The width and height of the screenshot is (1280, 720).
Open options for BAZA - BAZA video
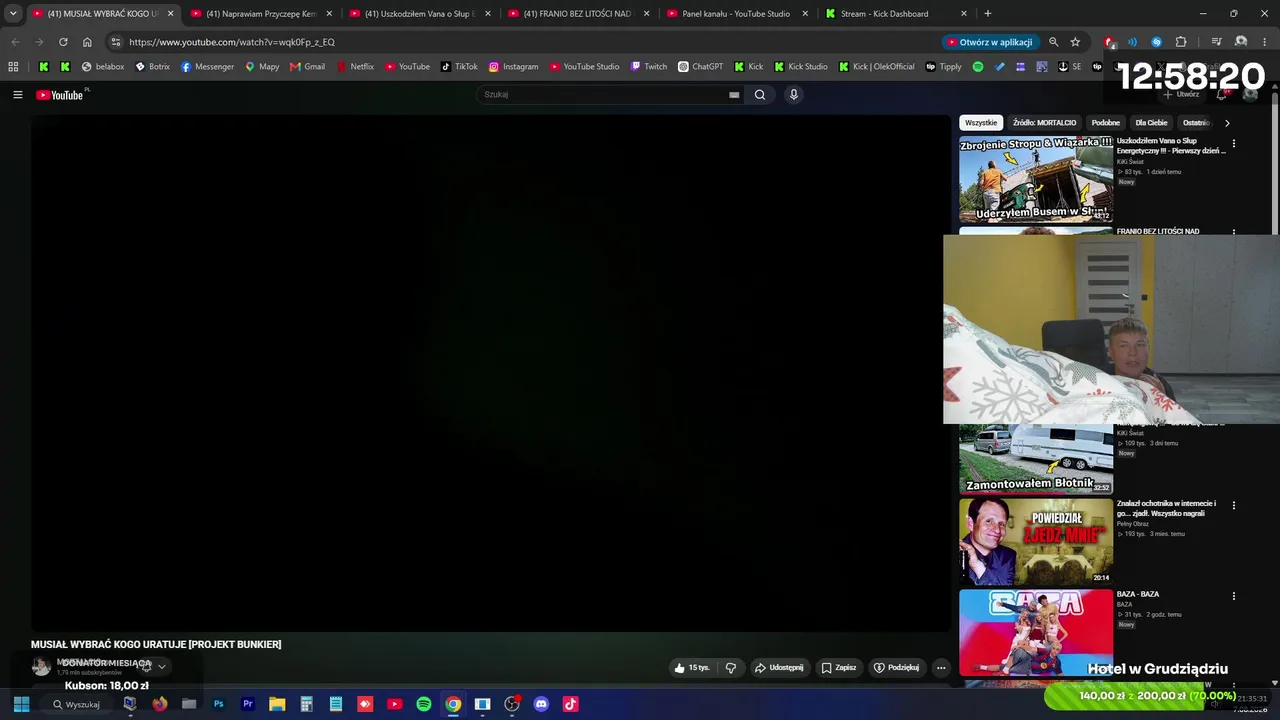[1233, 596]
